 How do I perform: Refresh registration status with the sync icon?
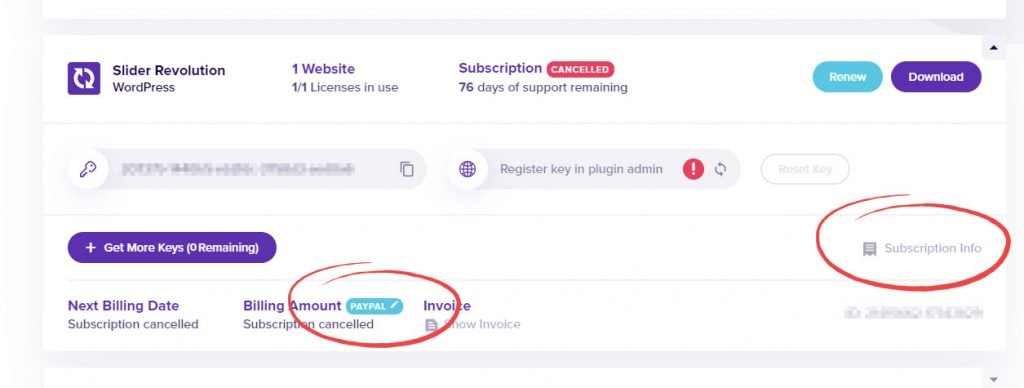click(720, 169)
